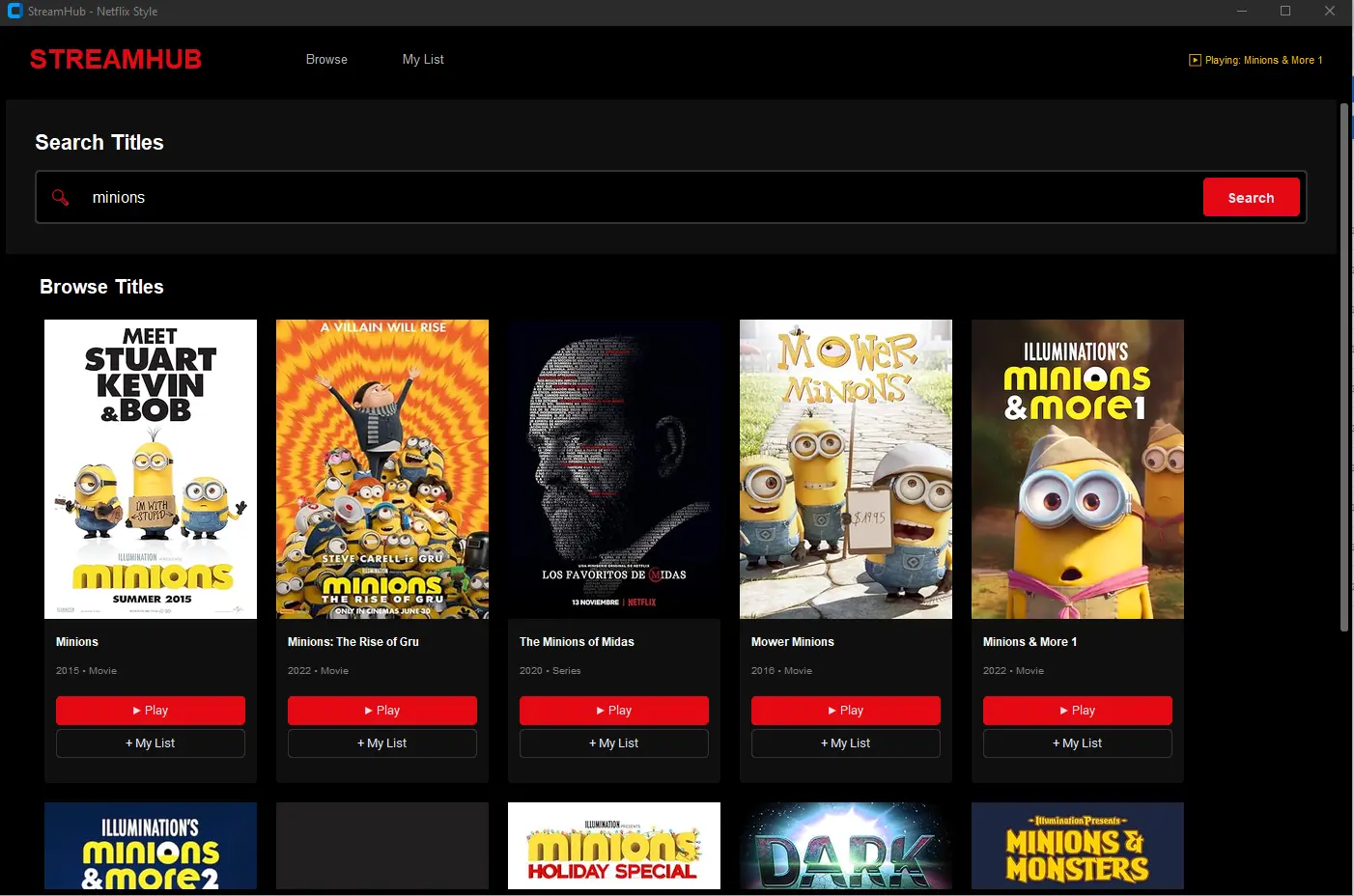
Task: Open the Minions Holiday Special poster
Action: [614, 846]
